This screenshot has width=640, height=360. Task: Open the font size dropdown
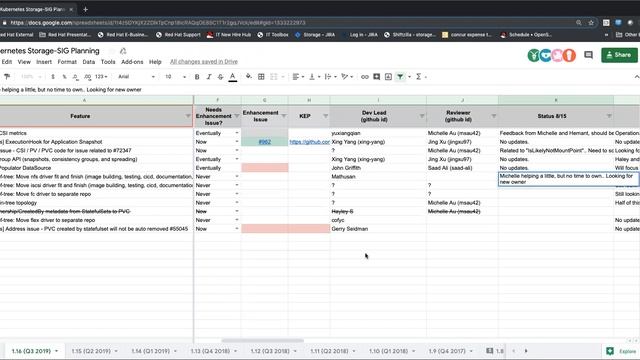coord(176,77)
